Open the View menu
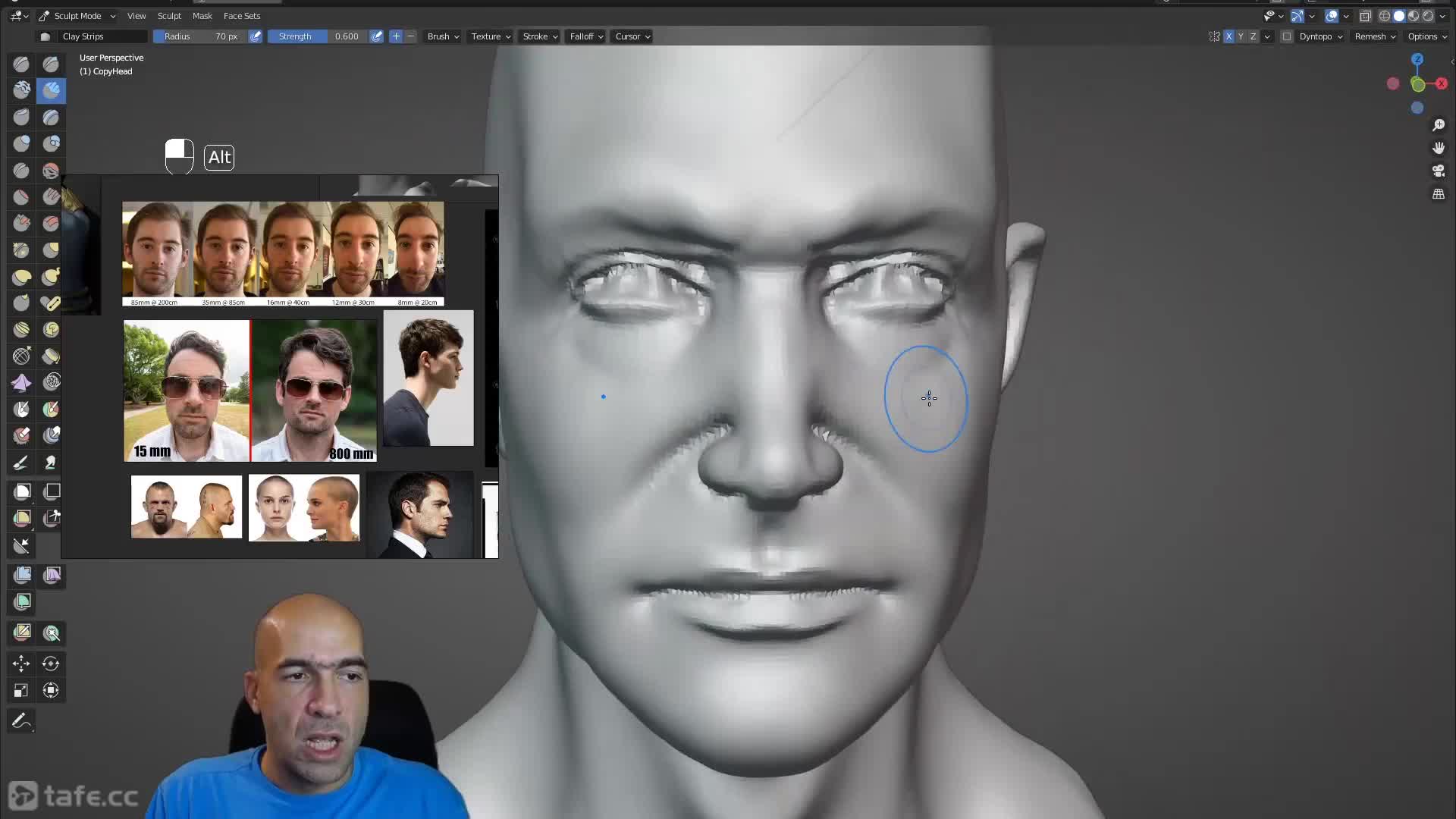Image resolution: width=1456 pixels, height=819 pixels. point(136,16)
